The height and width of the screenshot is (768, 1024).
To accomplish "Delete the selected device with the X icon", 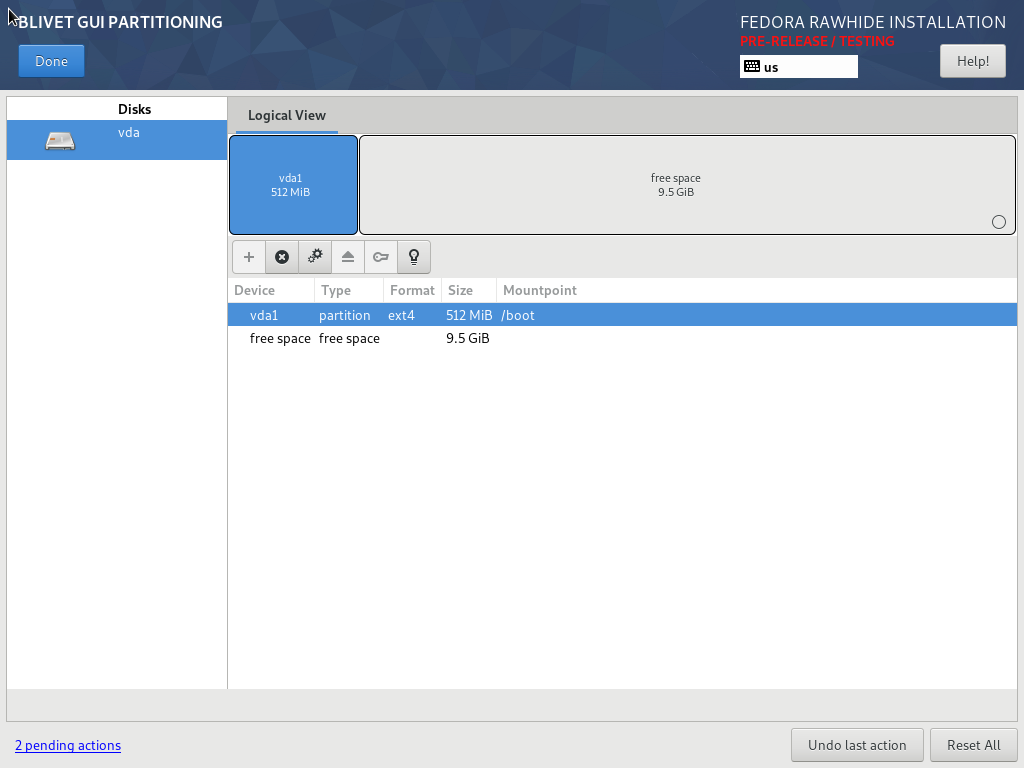I will (x=282, y=257).
